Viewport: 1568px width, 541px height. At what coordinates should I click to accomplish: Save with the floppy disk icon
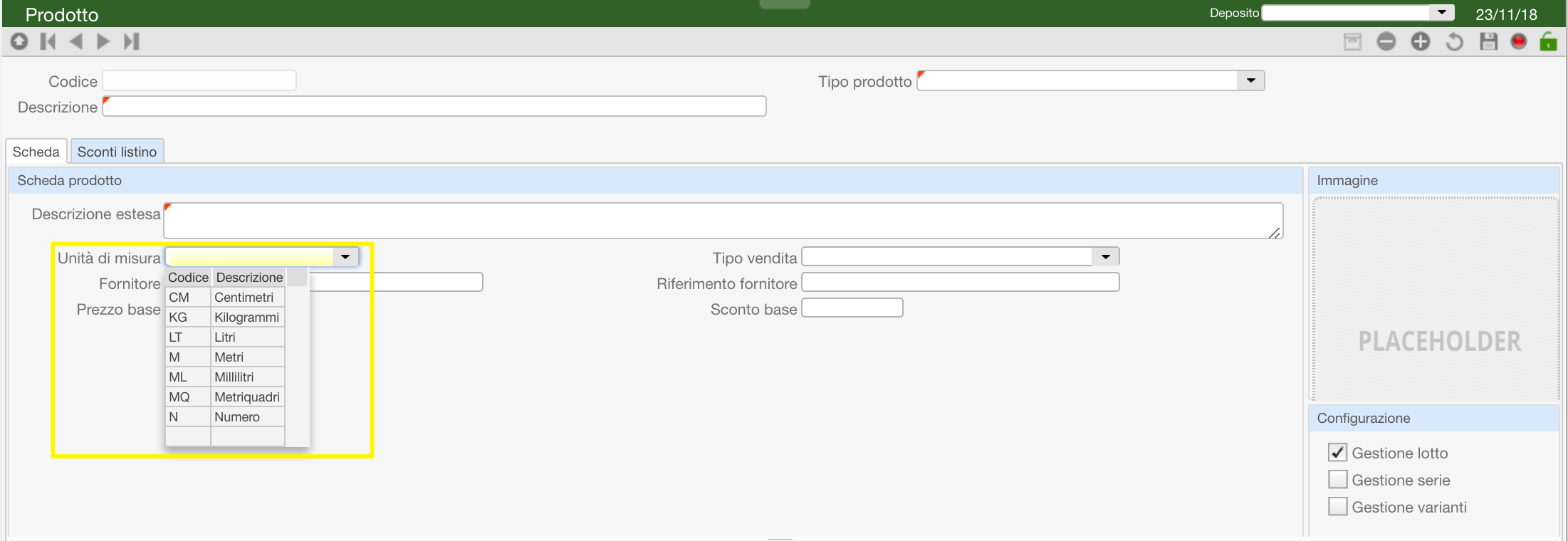1488,42
